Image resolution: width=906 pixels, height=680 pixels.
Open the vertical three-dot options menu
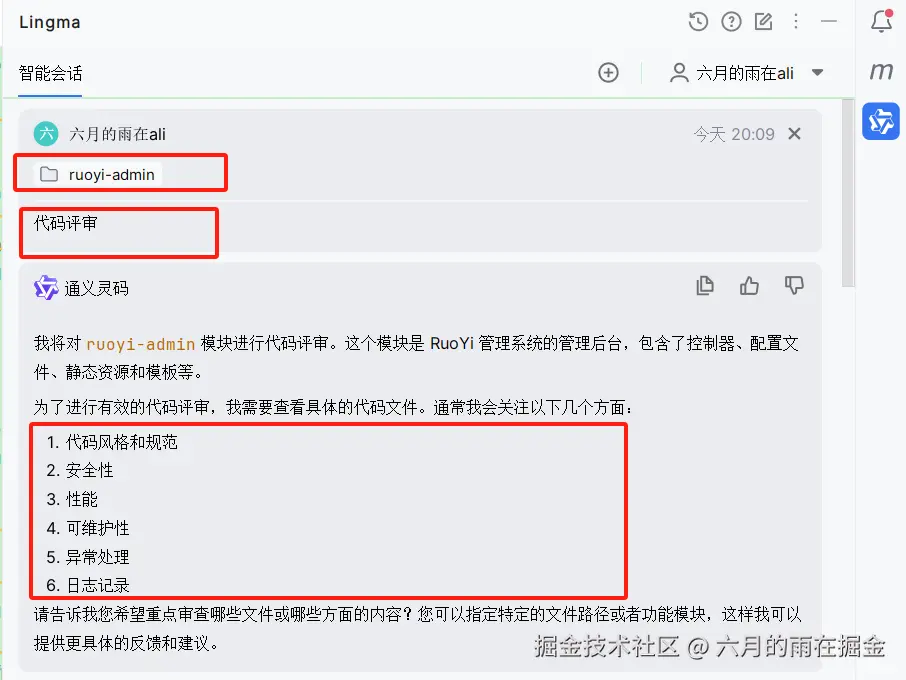pyautogui.click(x=796, y=22)
